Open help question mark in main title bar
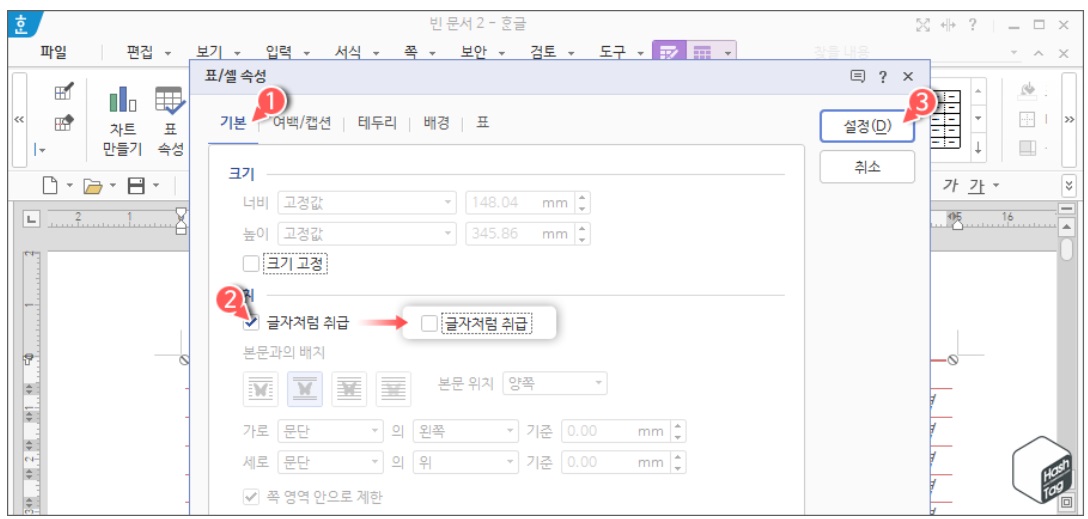This screenshot has width=1088, height=519. pos(973,25)
